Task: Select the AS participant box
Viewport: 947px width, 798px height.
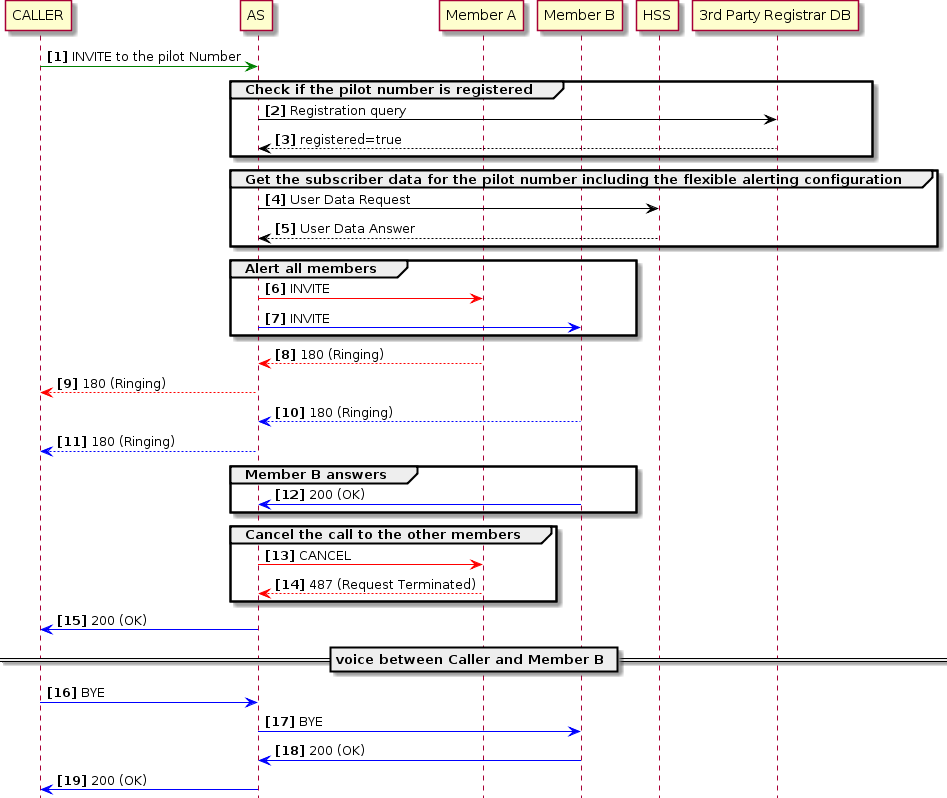Action: tap(256, 15)
